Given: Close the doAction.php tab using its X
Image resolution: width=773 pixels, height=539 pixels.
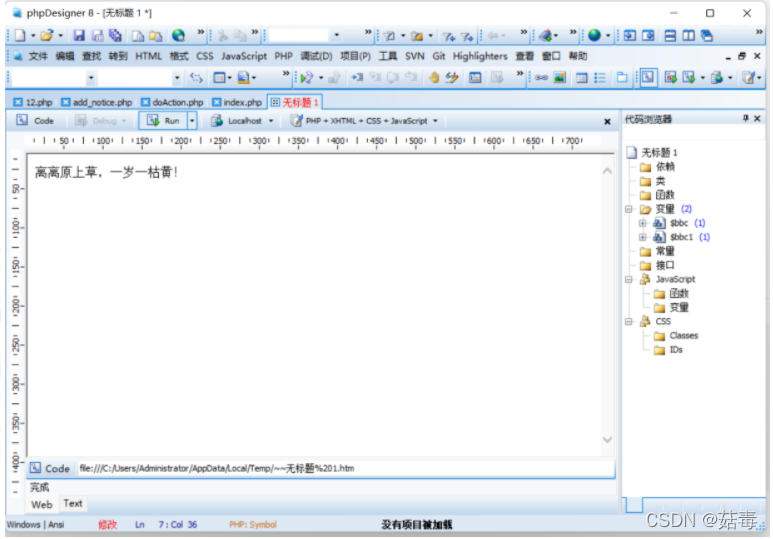Looking at the screenshot, I should [145, 102].
